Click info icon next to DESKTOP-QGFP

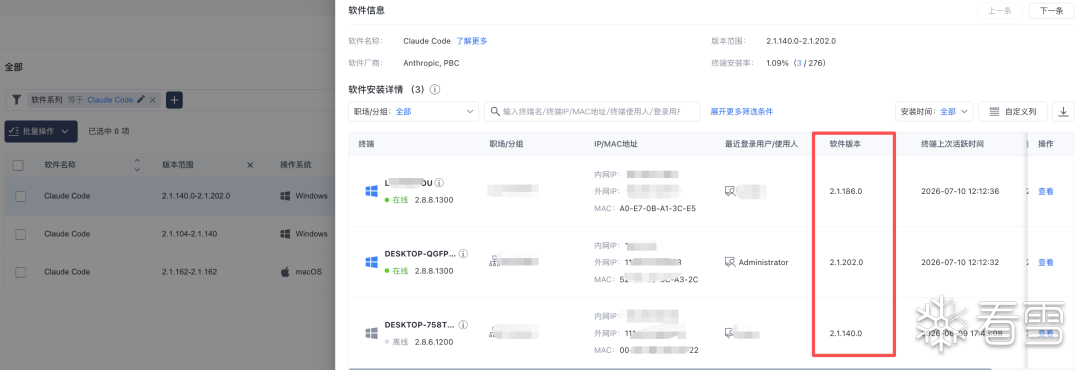[x=463, y=254]
